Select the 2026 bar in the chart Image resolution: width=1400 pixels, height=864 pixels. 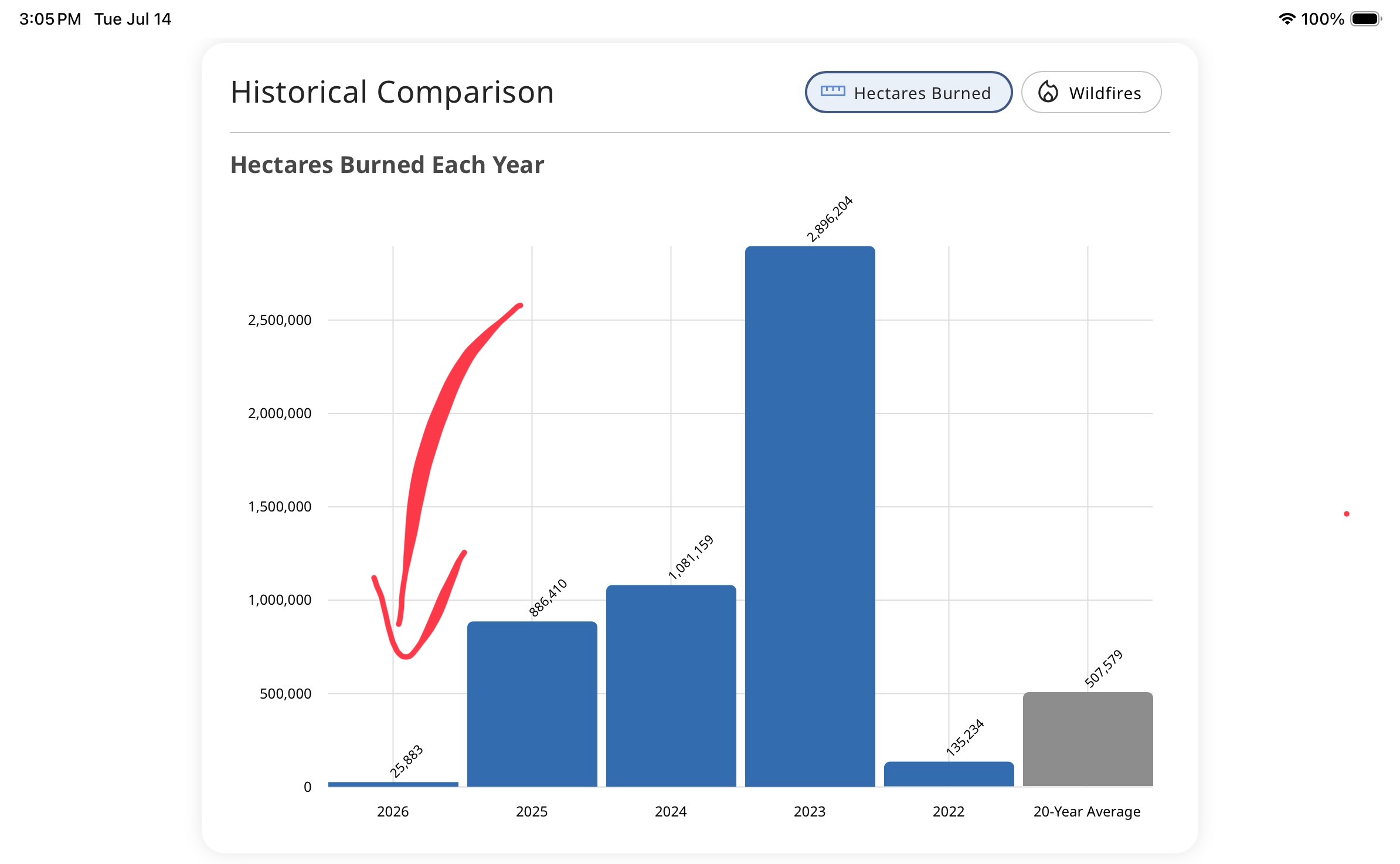click(x=393, y=784)
